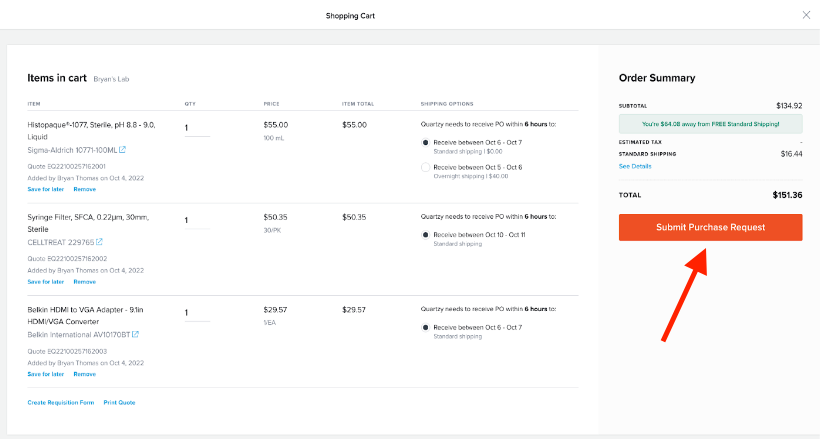This screenshot has width=826, height=439.
Task: Edit quantity field for Histopaque-1077
Action: point(197,128)
